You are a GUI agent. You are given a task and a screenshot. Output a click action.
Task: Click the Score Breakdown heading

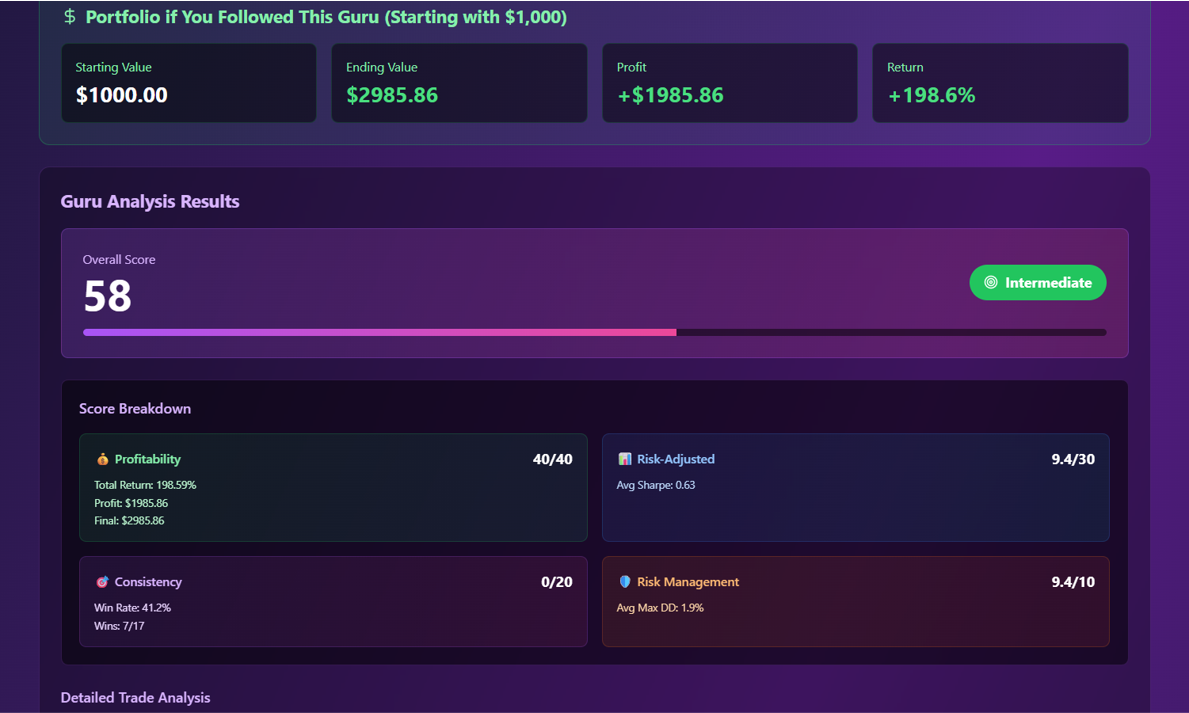[135, 409]
